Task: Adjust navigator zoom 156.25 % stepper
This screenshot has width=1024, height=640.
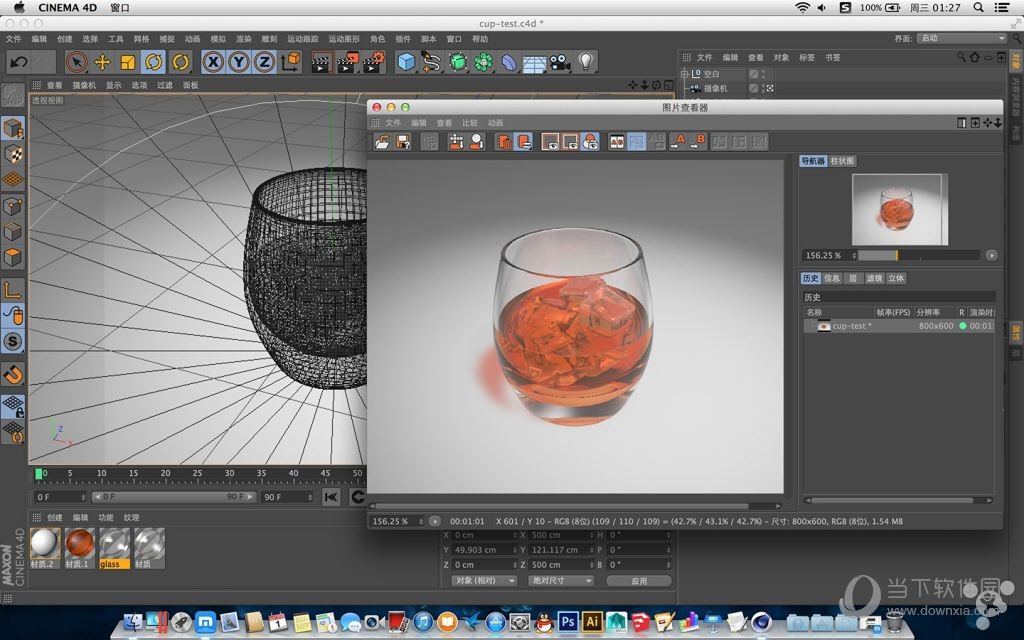Action: tap(854, 255)
